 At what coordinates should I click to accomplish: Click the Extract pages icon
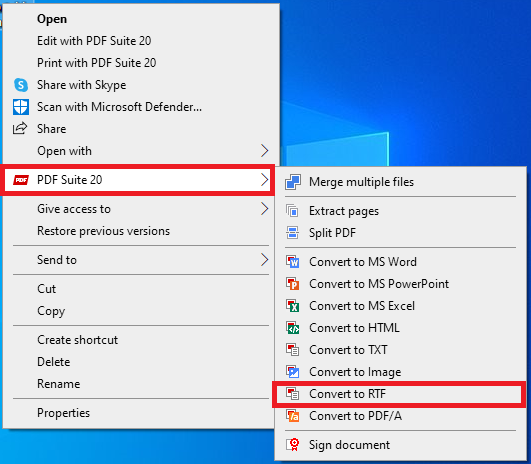[293, 211]
